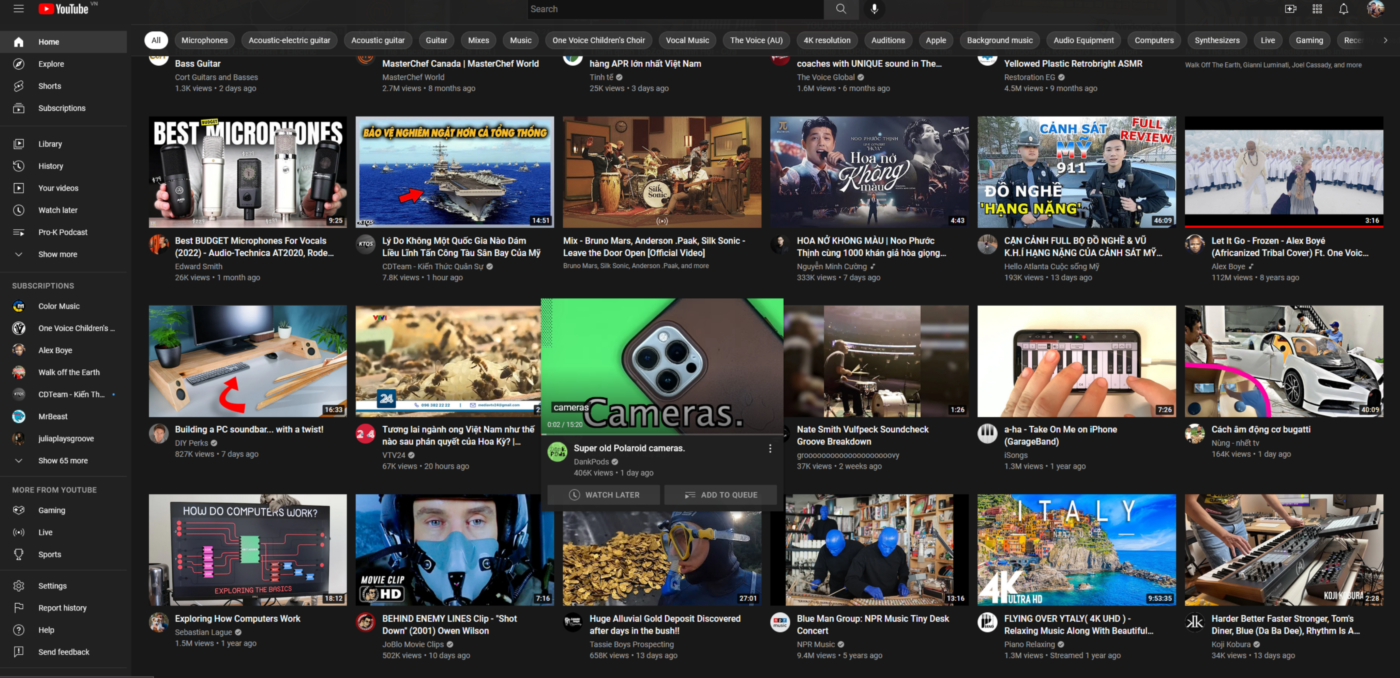The image size is (1400, 678).
Task: Select the 4K resolution chip
Action: pyautogui.click(x=827, y=41)
